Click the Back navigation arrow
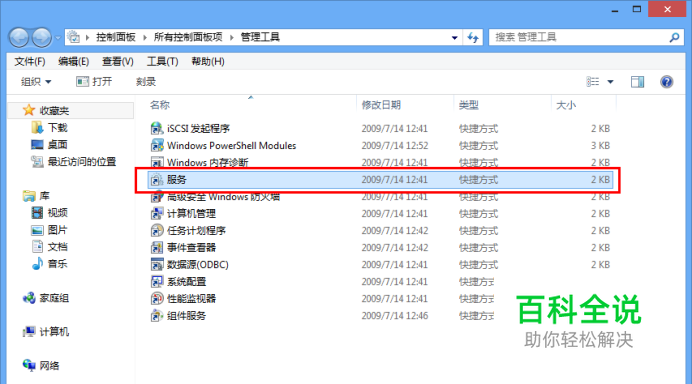 [x=19, y=38]
